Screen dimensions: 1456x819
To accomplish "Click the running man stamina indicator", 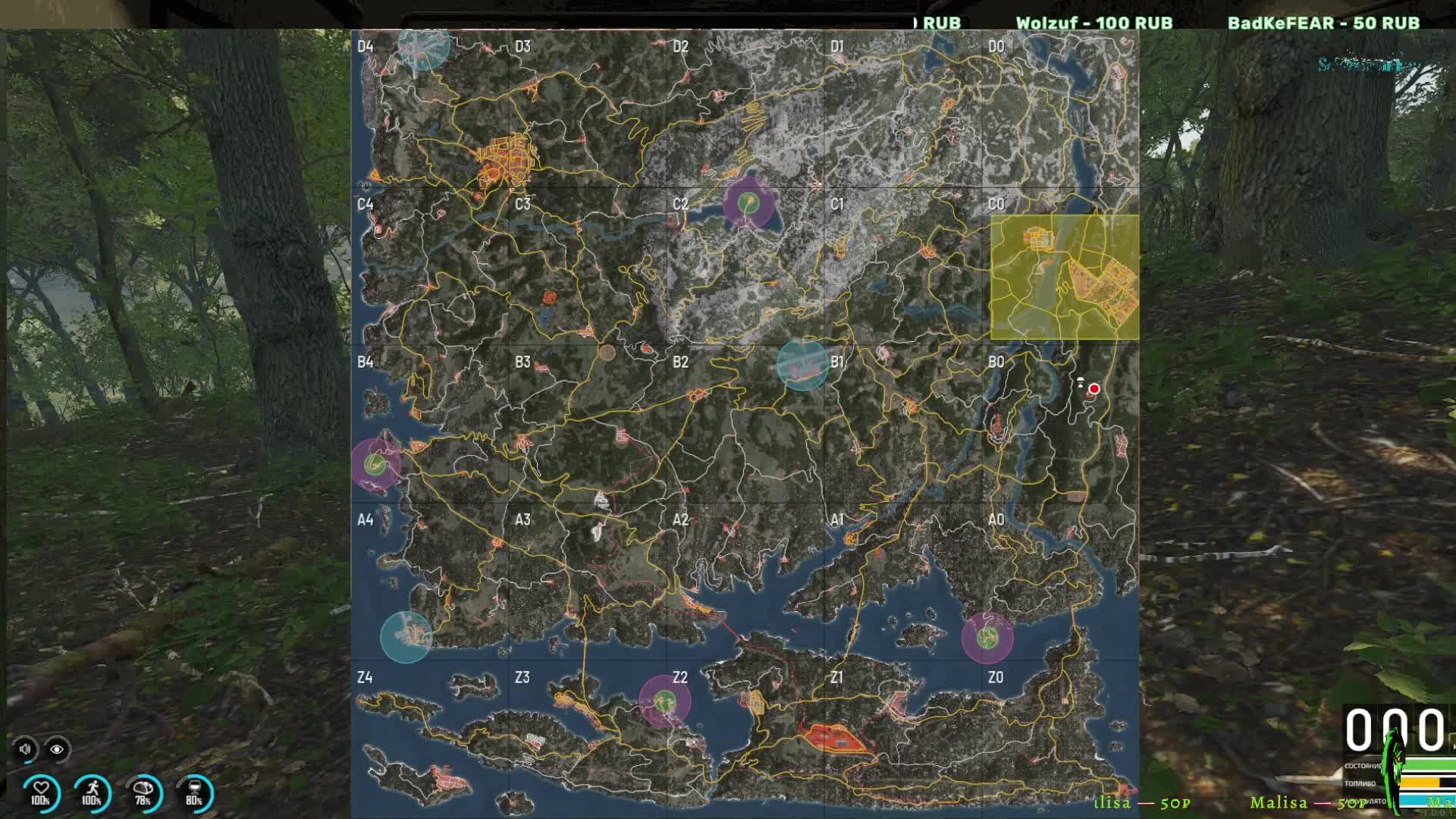I will pos(92,793).
